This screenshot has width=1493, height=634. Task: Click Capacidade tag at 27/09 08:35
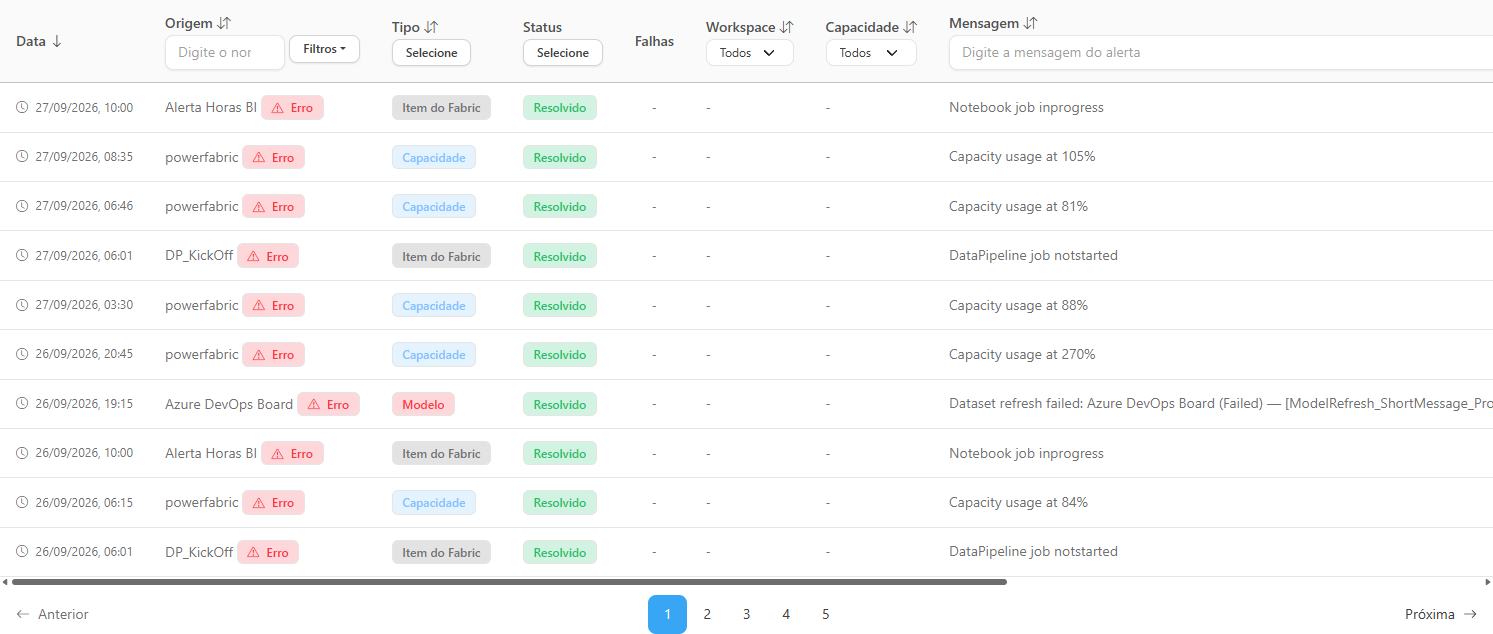click(434, 157)
